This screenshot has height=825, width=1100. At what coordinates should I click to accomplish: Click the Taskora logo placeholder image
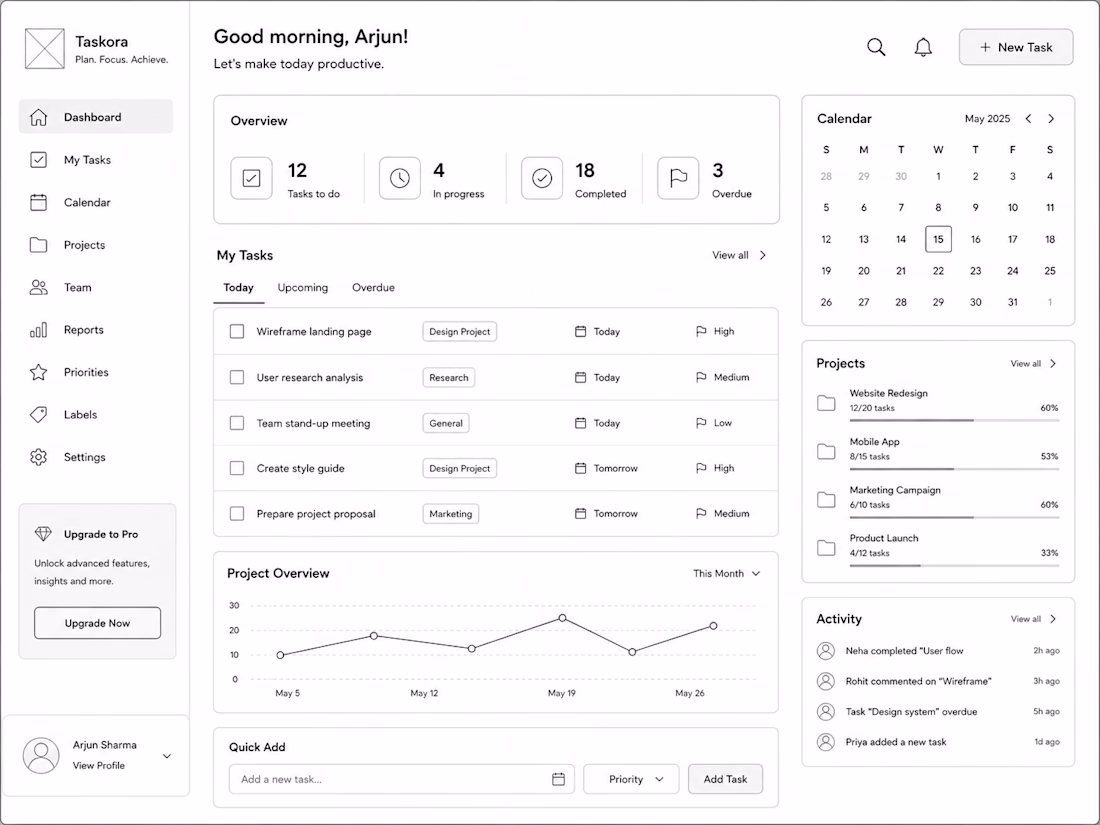45,48
